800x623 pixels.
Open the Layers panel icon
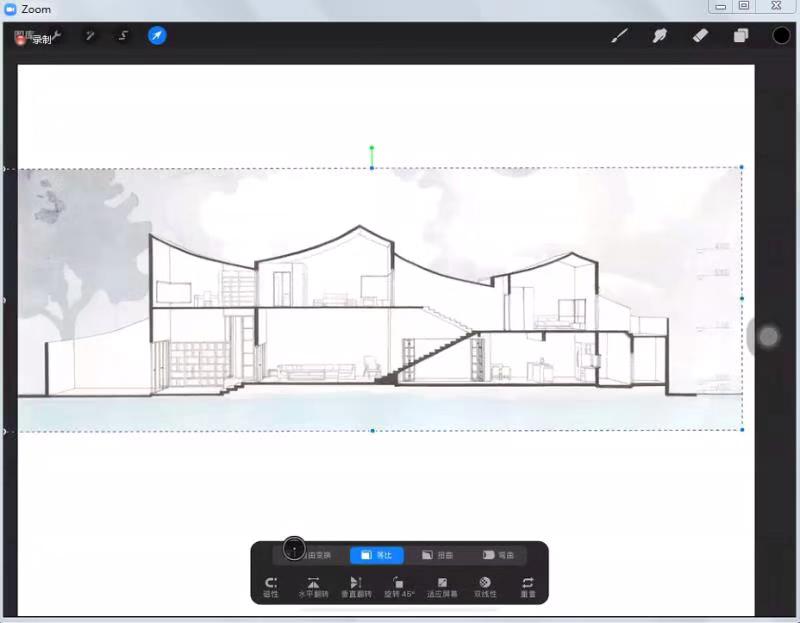tap(741, 36)
